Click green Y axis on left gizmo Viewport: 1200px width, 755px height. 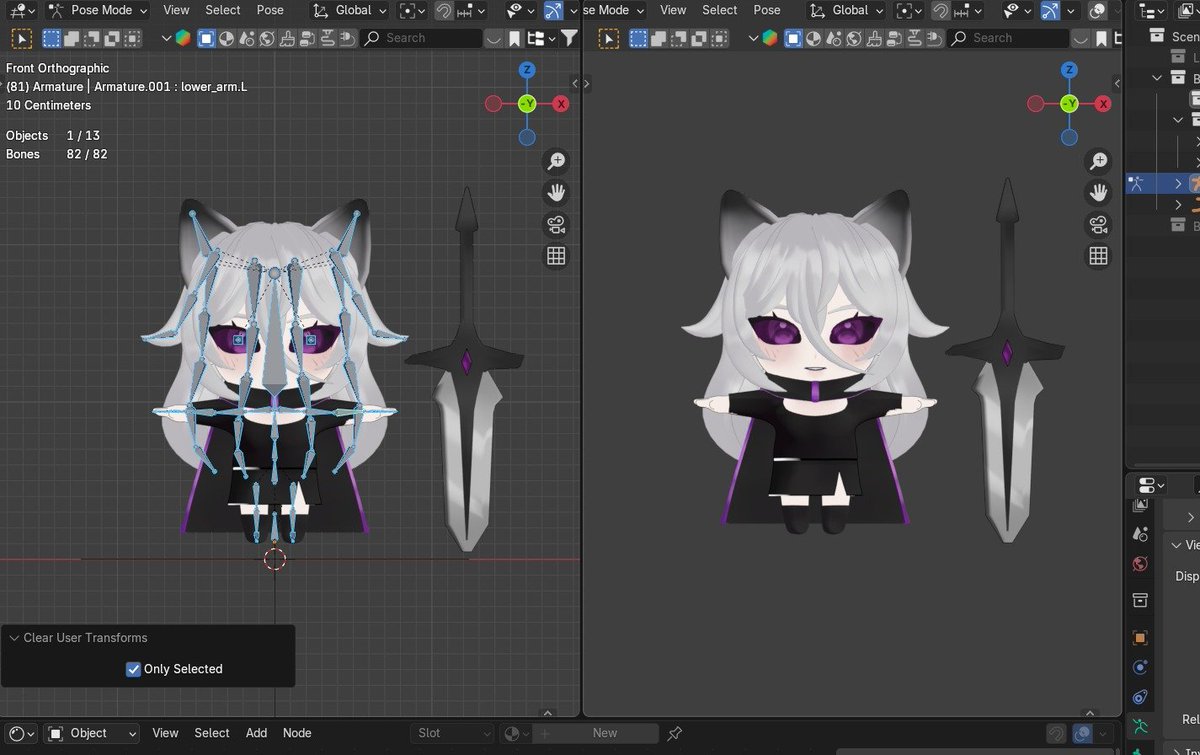[527, 104]
